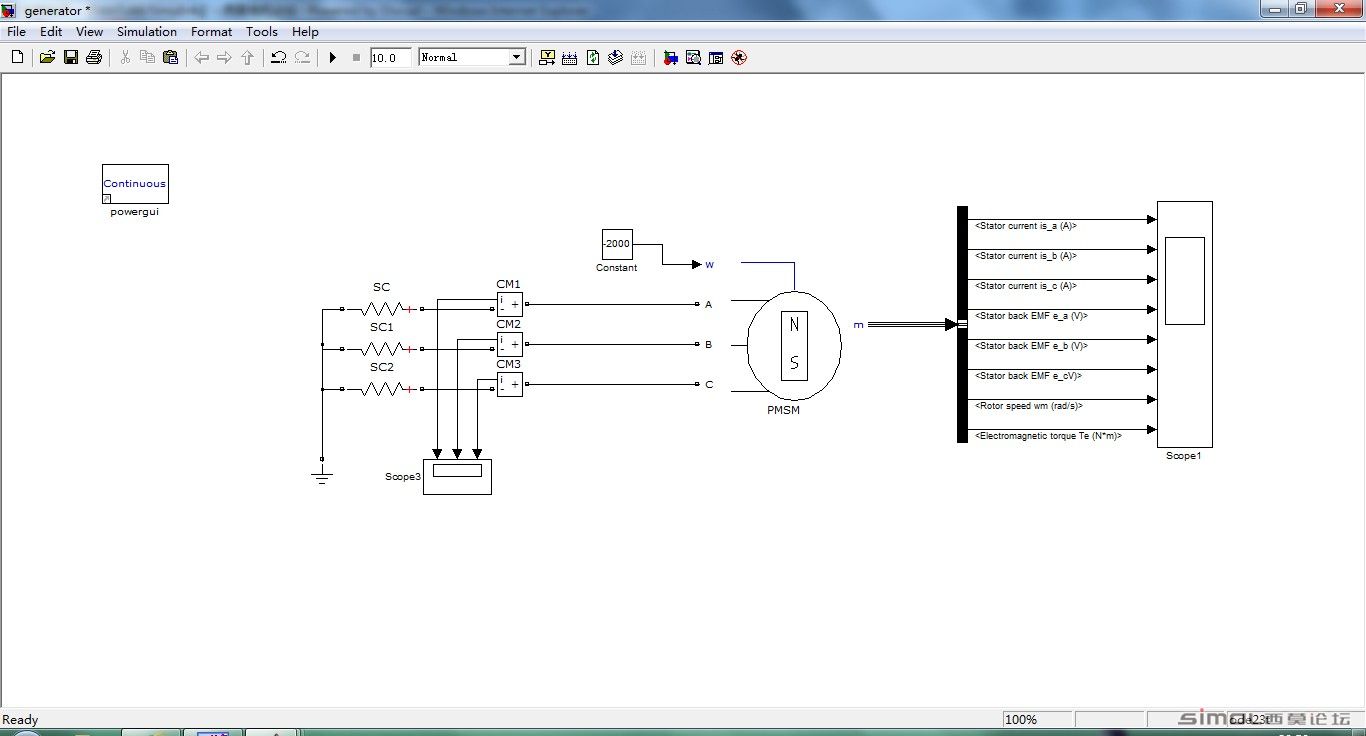The height and width of the screenshot is (736, 1366).
Task: Open a model file via the folder icon
Action: tap(47, 57)
